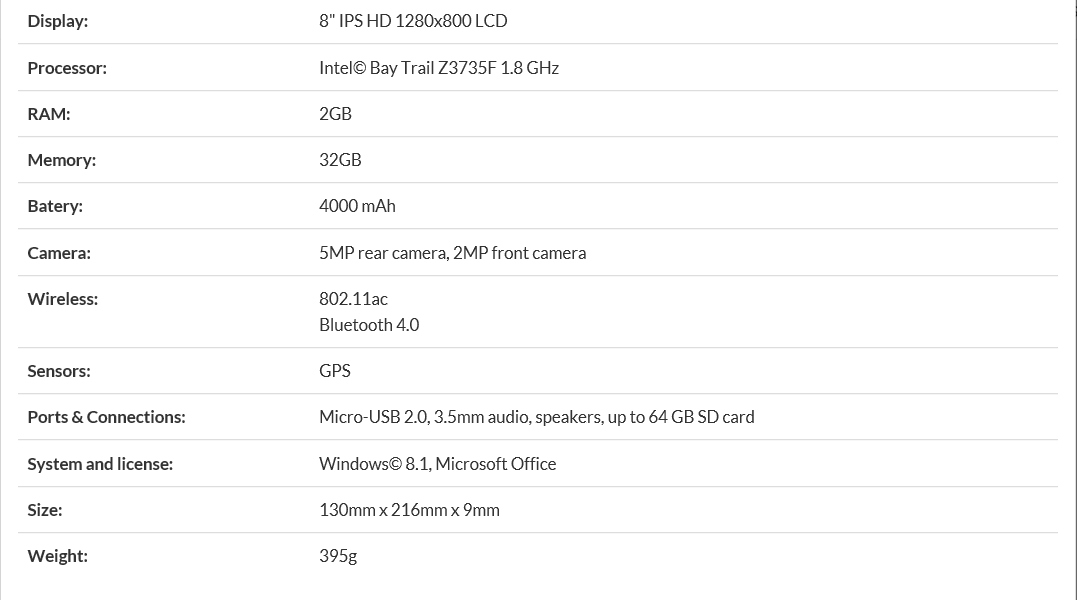The width and height of the screenshot is (1077, 600).
Task: Click the 802.11ac wireless value
Action: point(353,299)
